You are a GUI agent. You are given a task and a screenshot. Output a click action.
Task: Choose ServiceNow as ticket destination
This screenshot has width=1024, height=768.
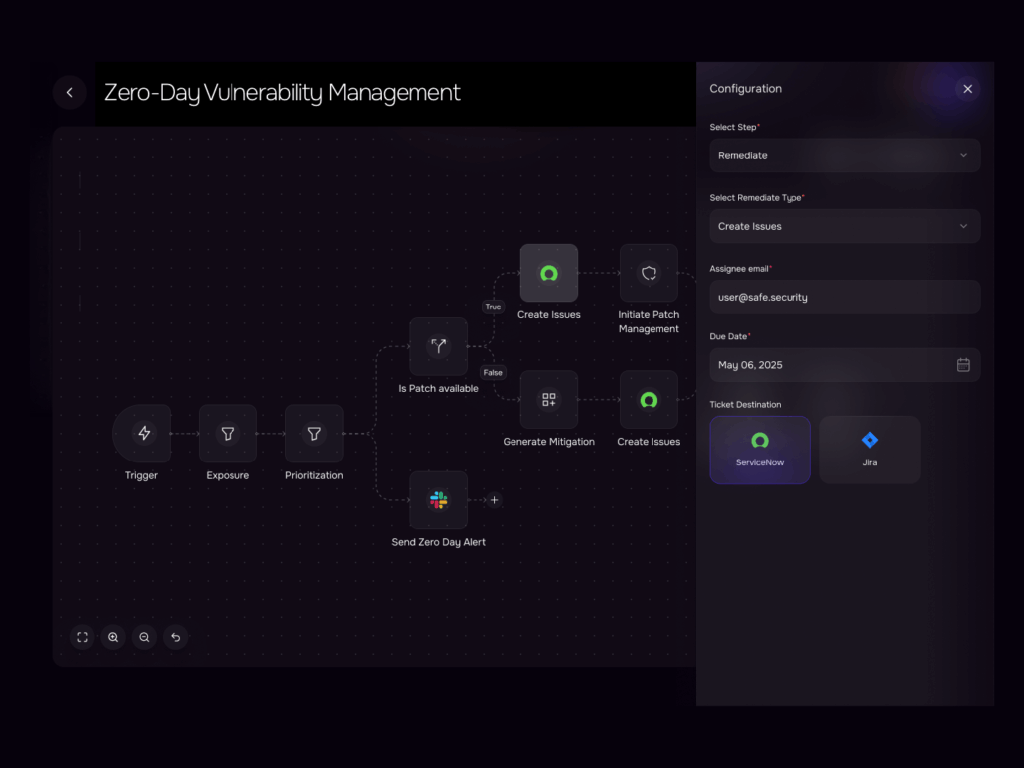coord(760,450)
